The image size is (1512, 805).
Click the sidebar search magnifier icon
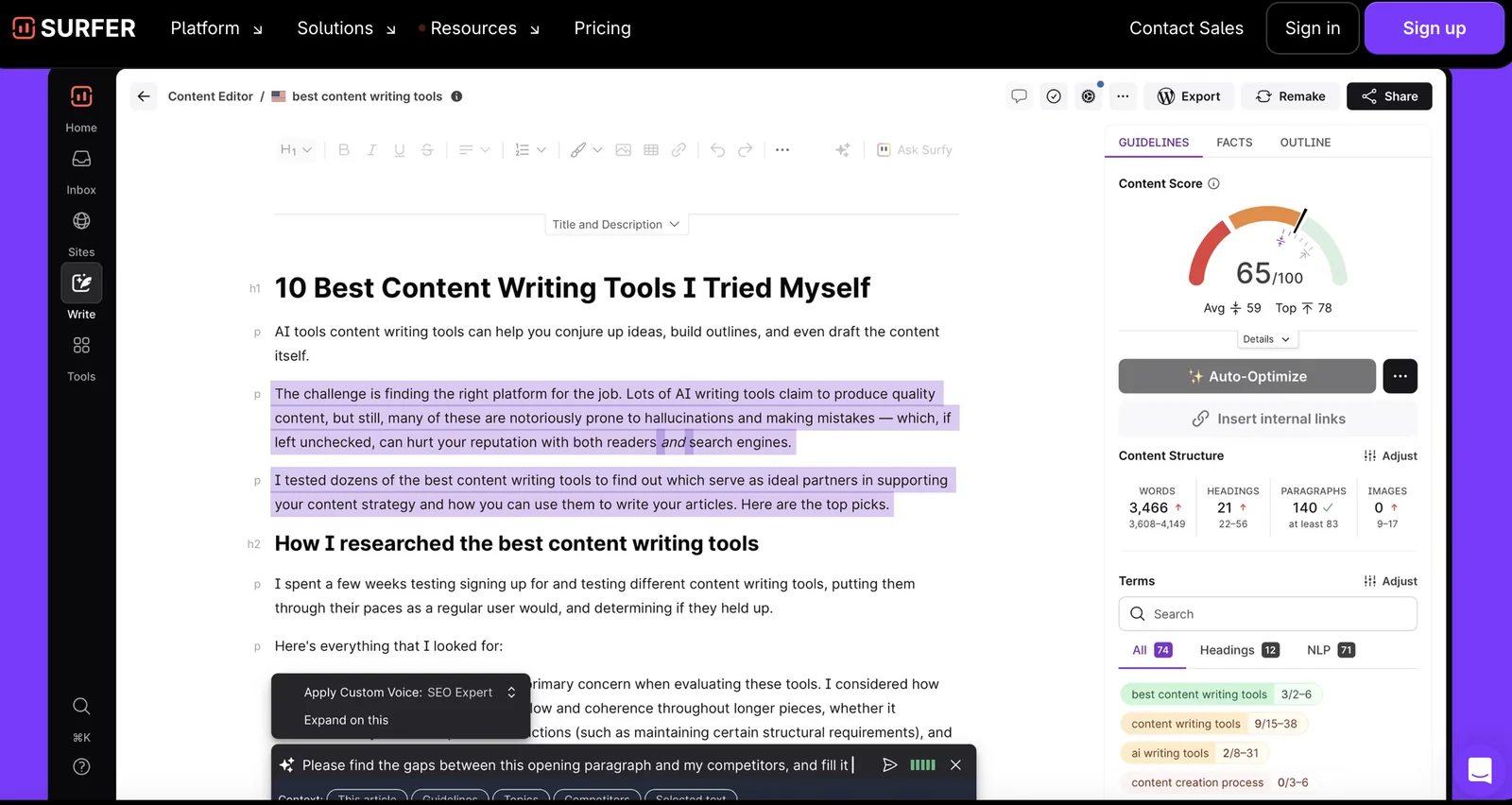click(x=81, y=706)
